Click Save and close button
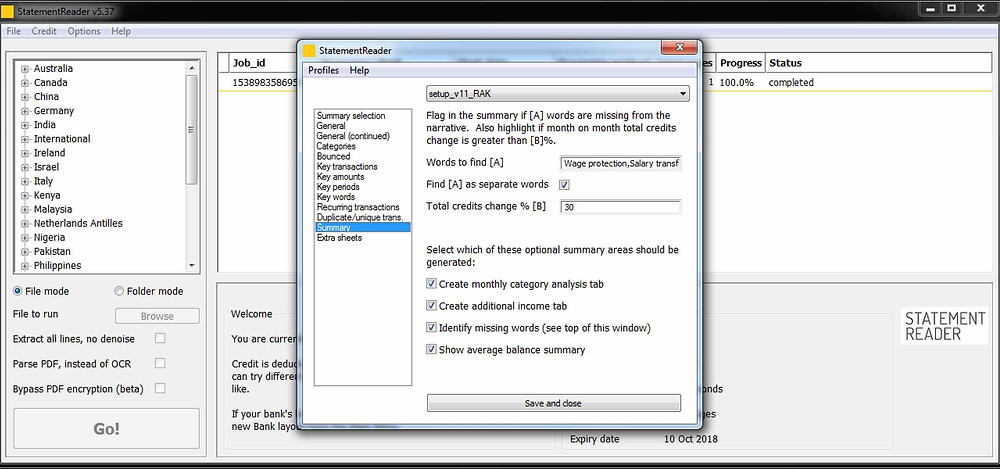This screenshot has height=469, width=1000. [554, 403]
